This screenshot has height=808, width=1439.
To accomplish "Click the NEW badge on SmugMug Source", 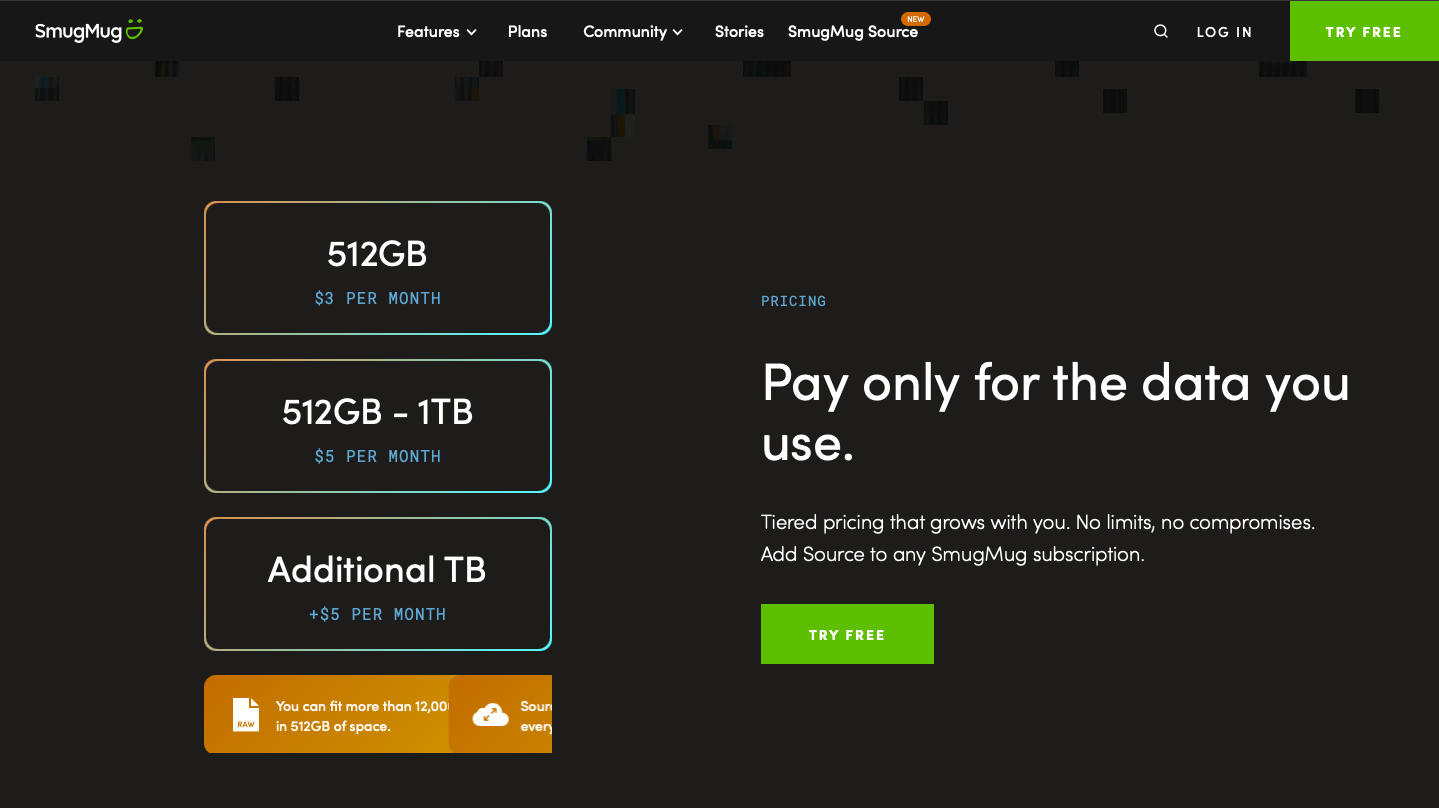I will tap(915, 19).
